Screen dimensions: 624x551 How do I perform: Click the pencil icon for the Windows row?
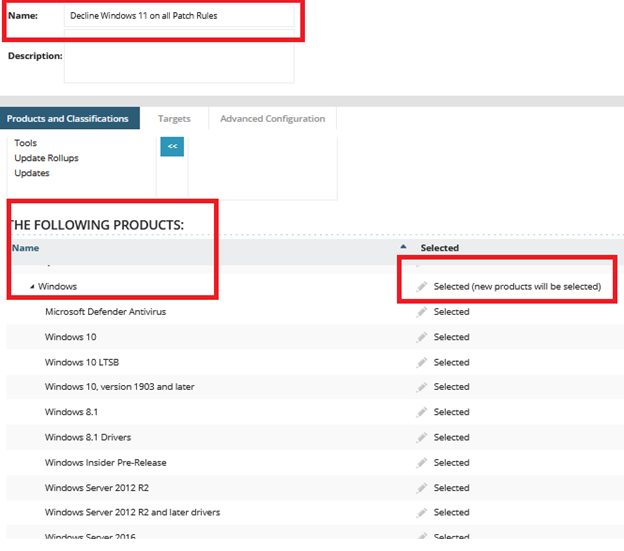[x=422, y=286]
